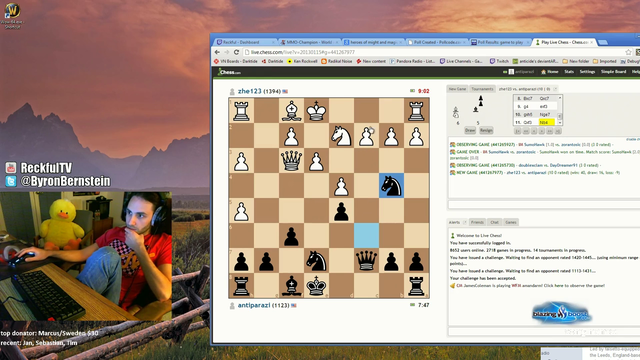This screenshot has width=640, height=360.
Task: Switch to the Friends tab
Action: 477,222
